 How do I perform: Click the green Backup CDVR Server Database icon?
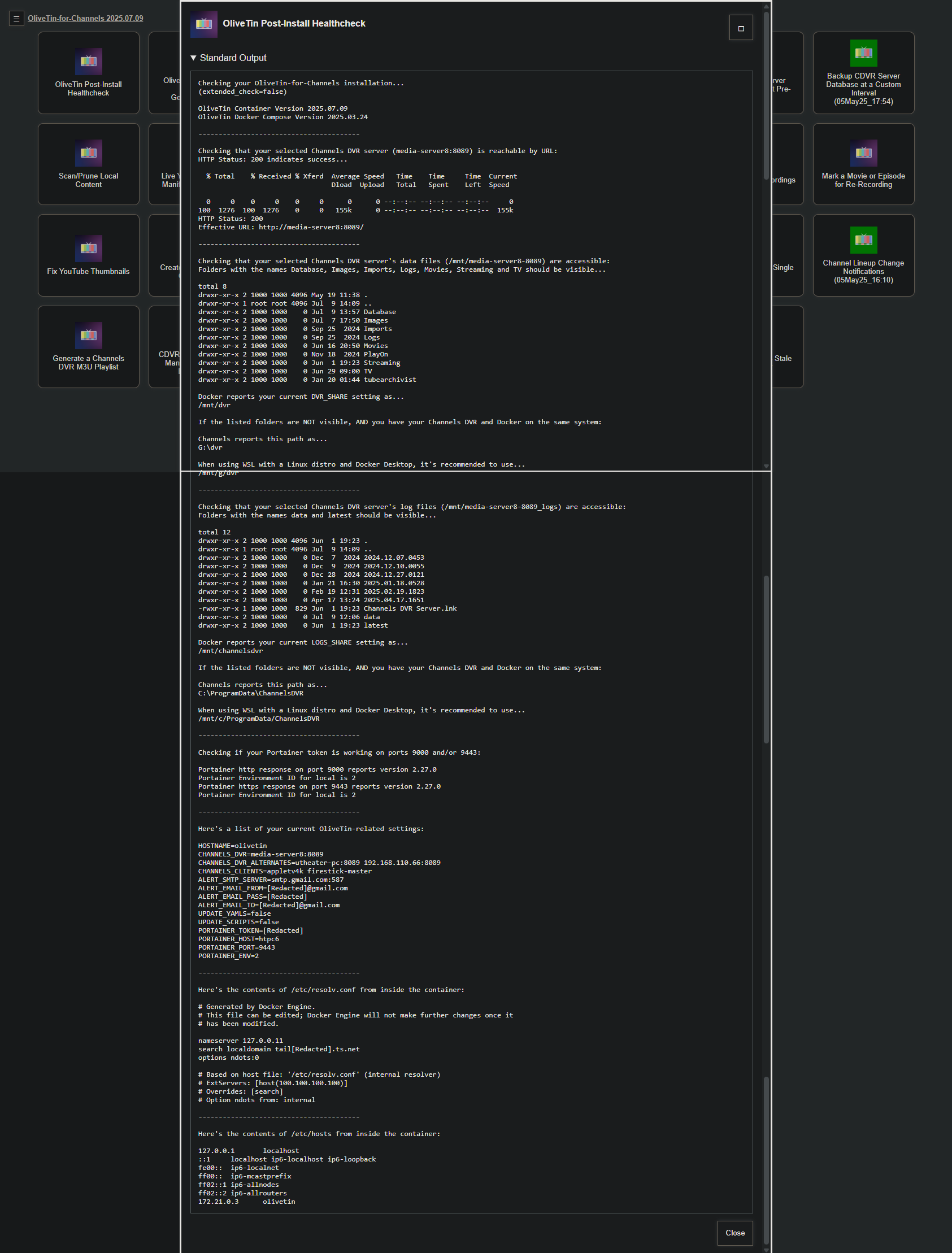click(863, 53)
